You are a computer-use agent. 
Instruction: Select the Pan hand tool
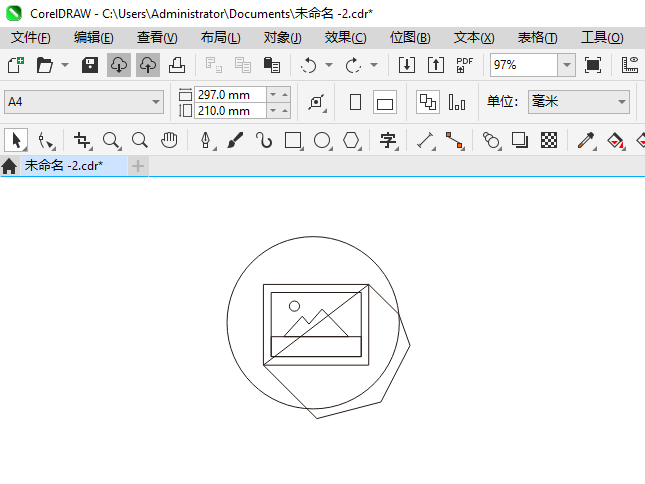pyautogui.click(x=169, y=141)
